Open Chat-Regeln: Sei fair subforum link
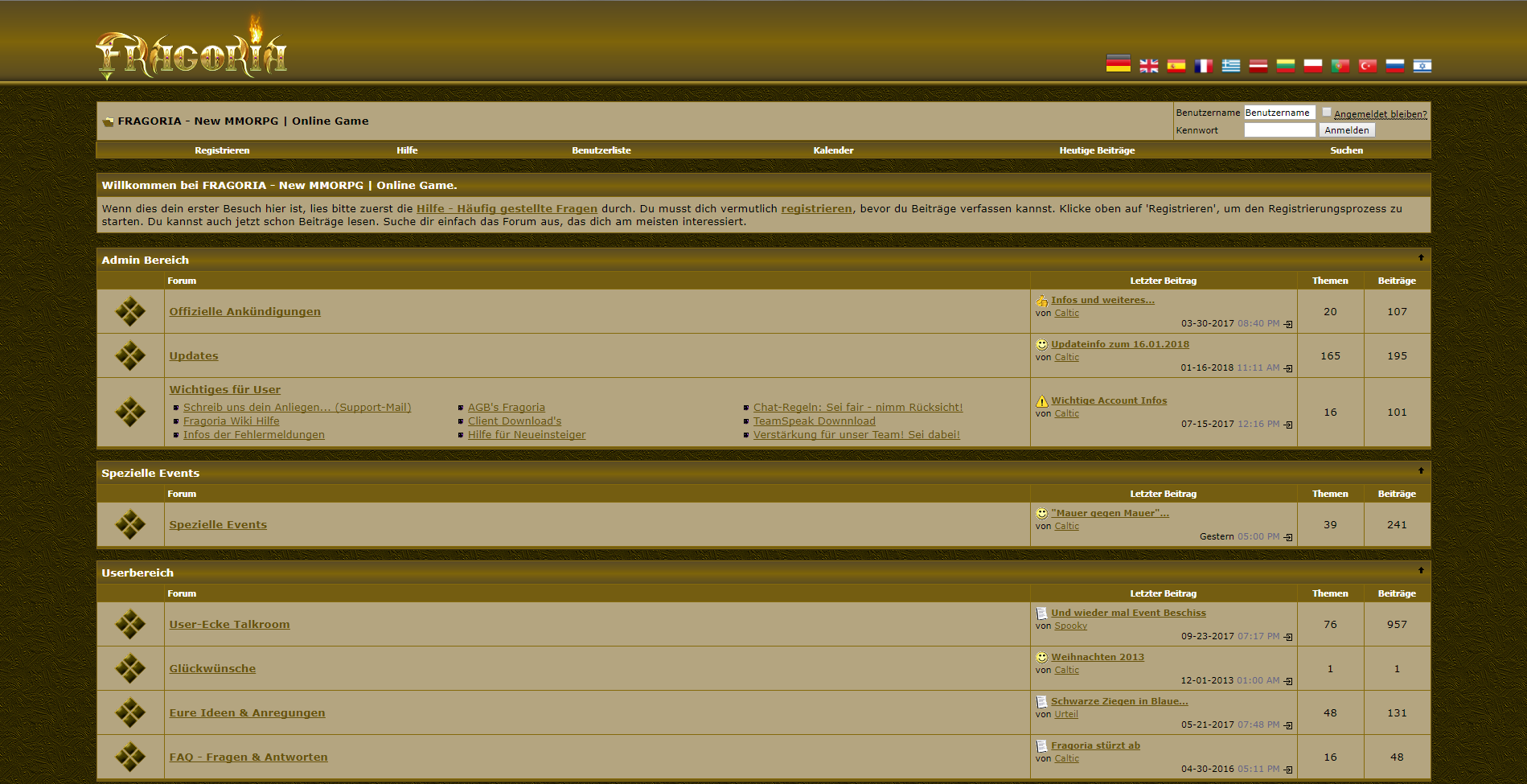This screenshot has height=784, width=1527. 858,408
